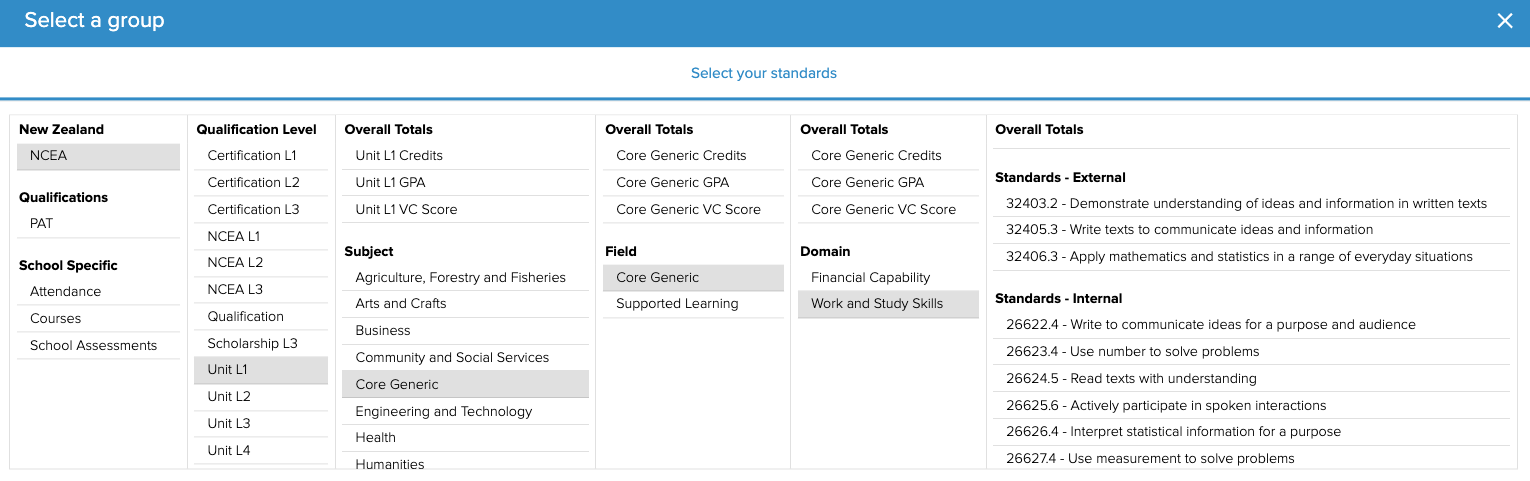Image resolution: width=1530 pixels, height=481 pixels.
Task: Select Engineering and Technology subject
Action: pos(443,412)
